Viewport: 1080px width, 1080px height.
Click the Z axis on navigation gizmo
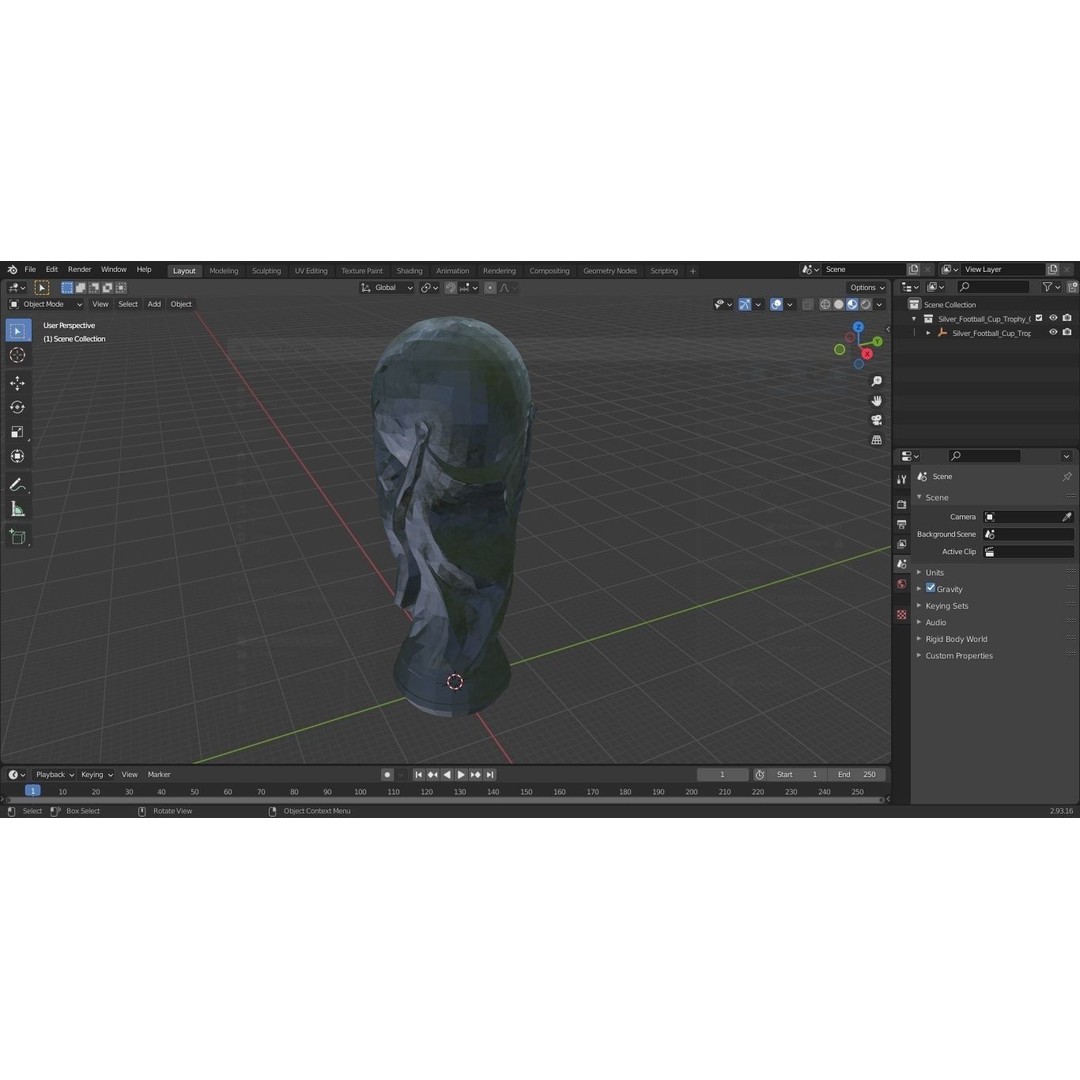858,328
